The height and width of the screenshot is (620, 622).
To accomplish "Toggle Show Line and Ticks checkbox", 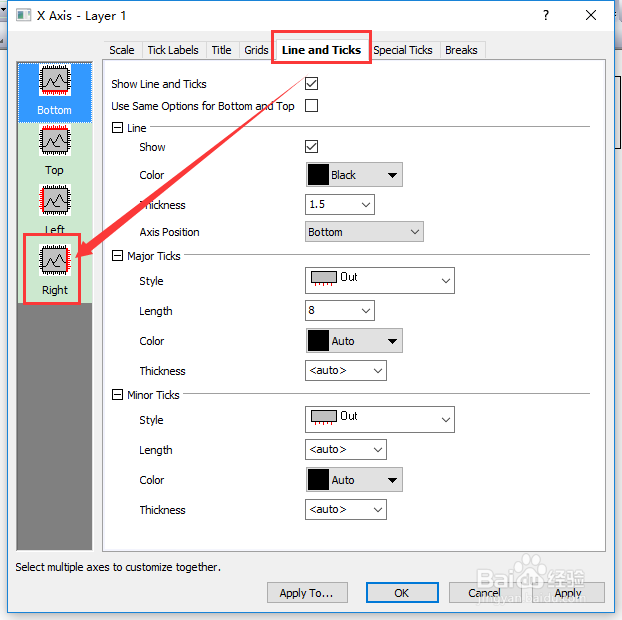I will tap(311, 84).
